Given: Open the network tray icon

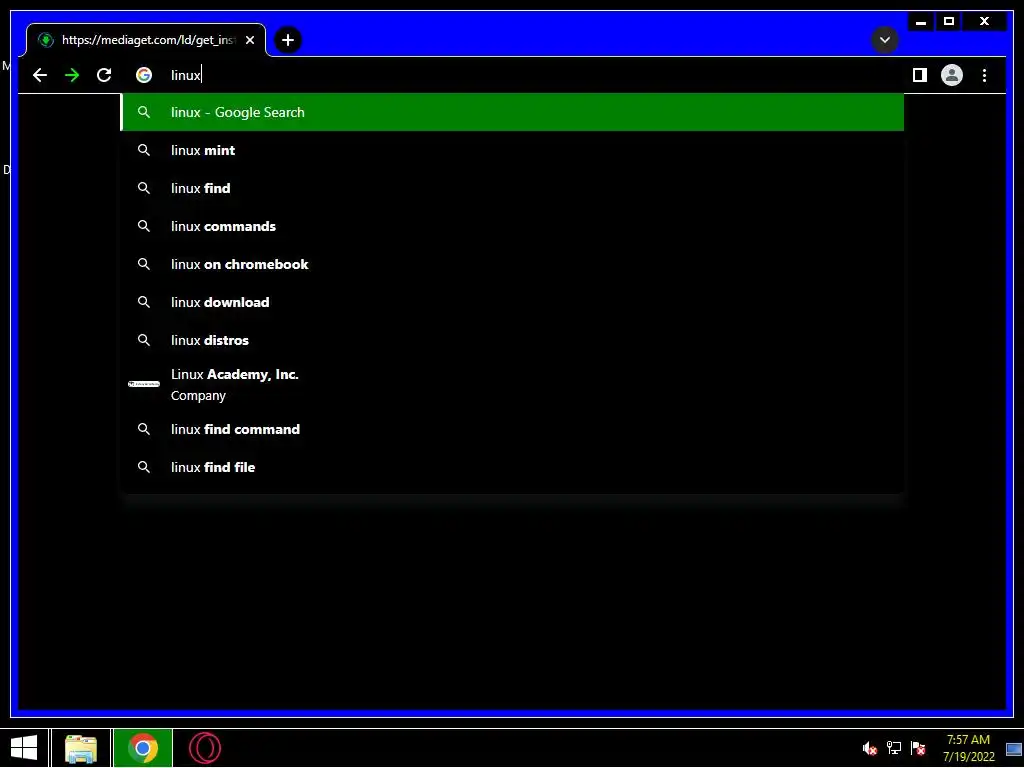Looking at the screenshot, I should (x=894, y=748).
